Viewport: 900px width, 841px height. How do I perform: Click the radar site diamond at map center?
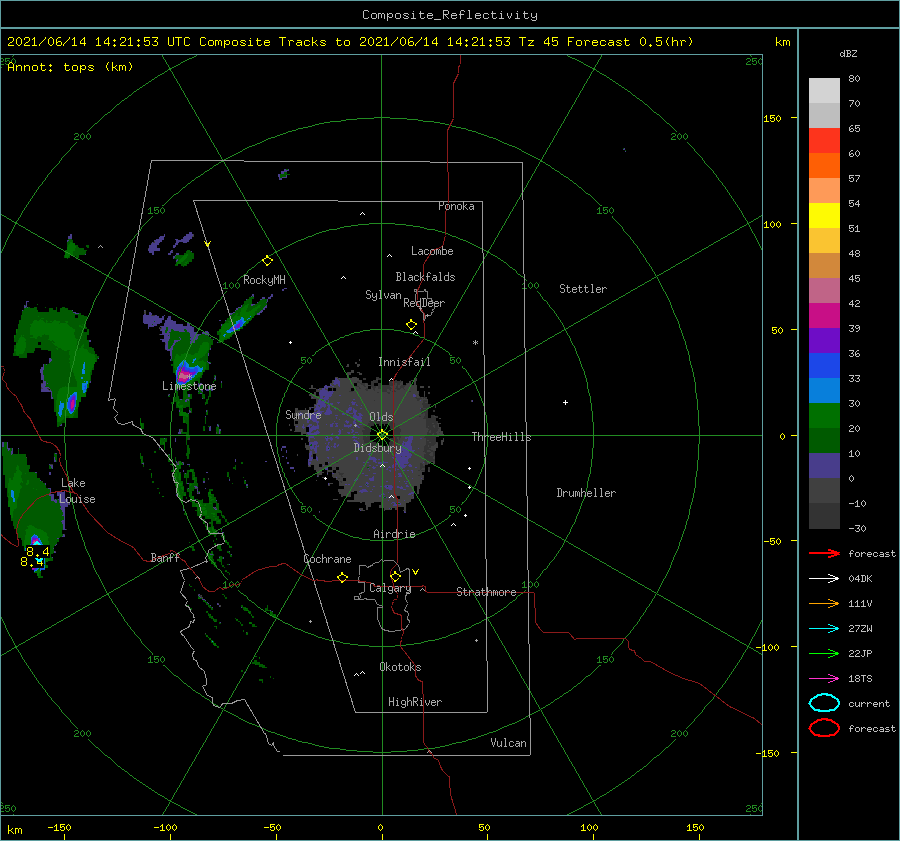[x=382, y=435]
